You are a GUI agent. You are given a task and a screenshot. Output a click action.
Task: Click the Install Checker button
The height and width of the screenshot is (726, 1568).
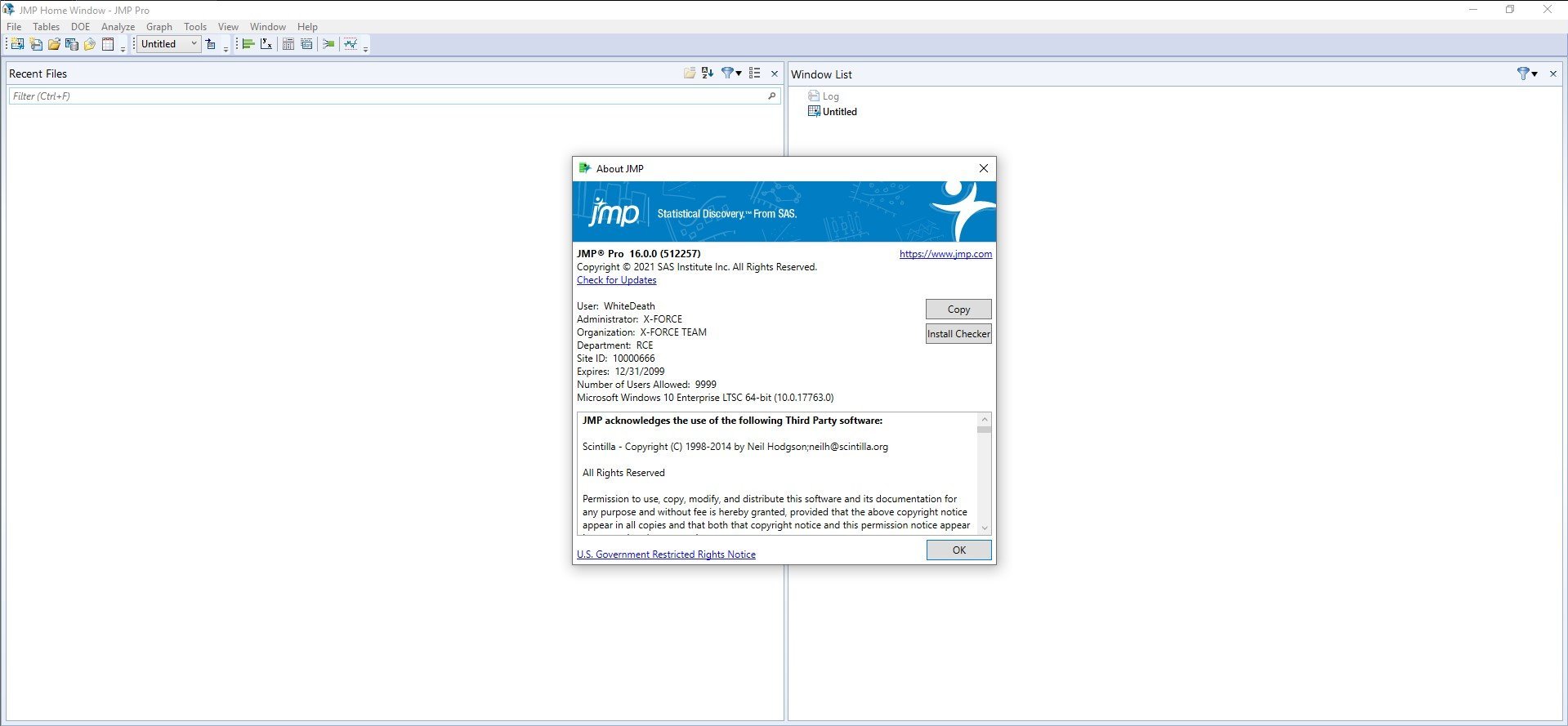point(958,334)
